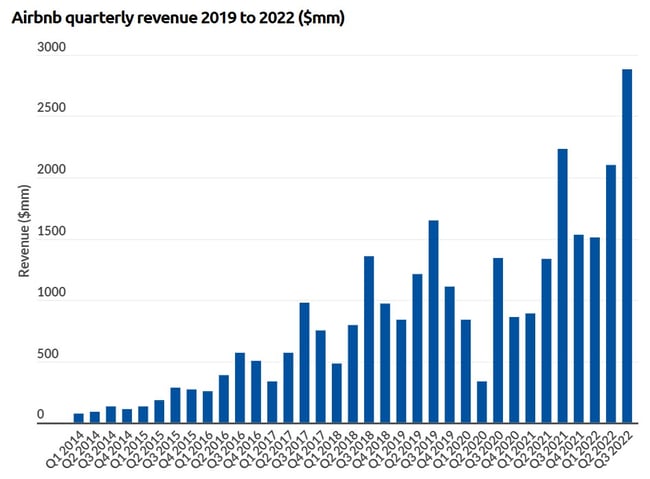This screenshot has height=479, width=650.
Task: Select the 'Q3 2022' x-axis label
Action: click(616, 447)
